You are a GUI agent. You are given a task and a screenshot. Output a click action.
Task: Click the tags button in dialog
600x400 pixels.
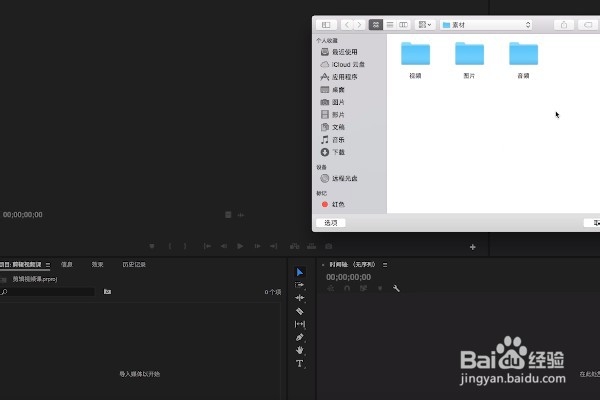point(589,25)
